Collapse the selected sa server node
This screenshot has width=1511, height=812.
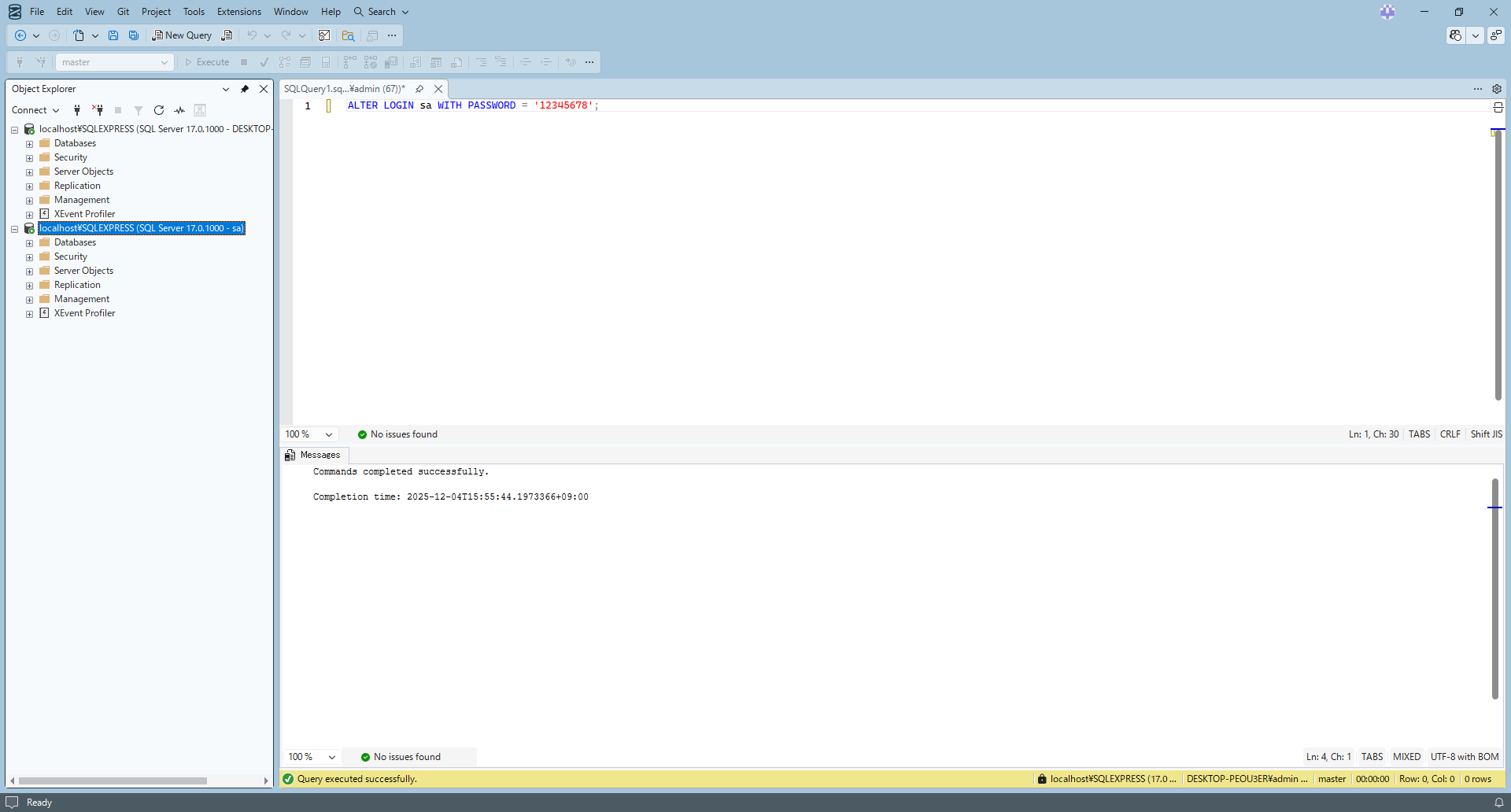tap(14, 229)
